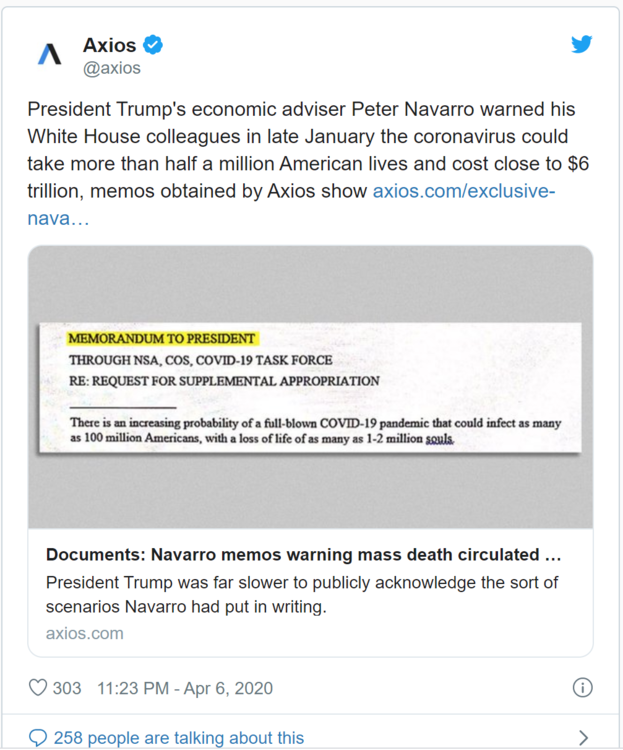The height and width of the screenshot is (750, 623).
Task: Click the axios.com domain in card
Action: (x=85, y=633)
